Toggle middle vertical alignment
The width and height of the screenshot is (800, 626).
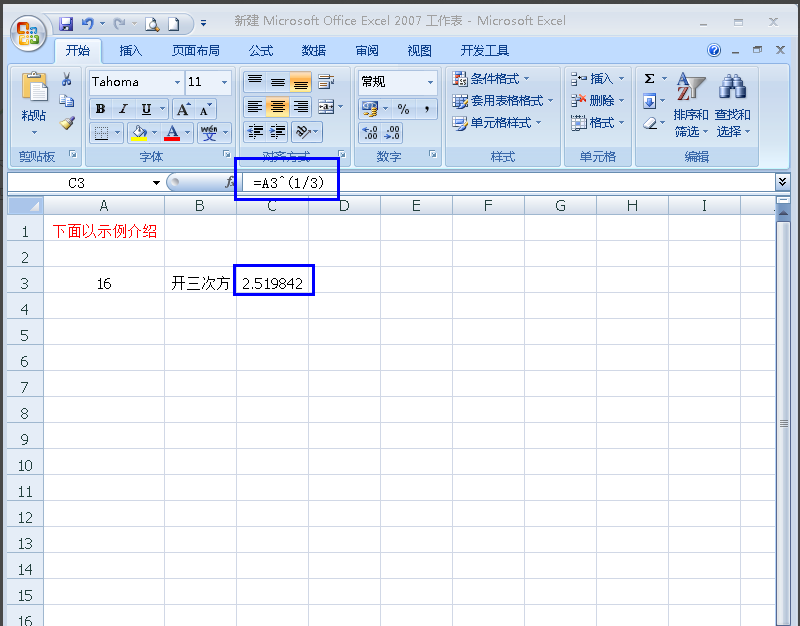tap(278, 81)
